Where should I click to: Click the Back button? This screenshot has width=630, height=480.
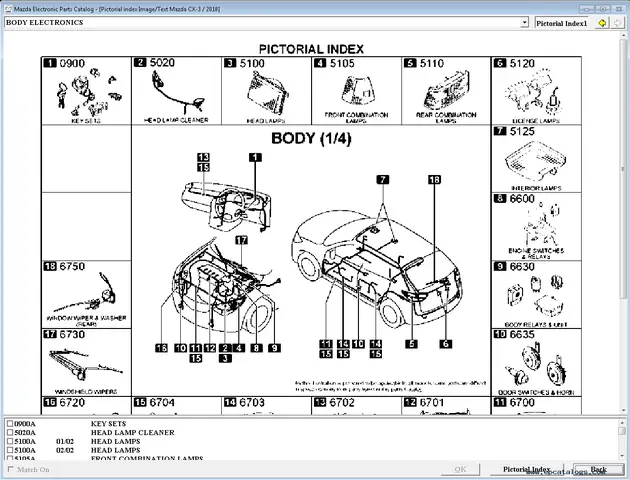[598, 469]
